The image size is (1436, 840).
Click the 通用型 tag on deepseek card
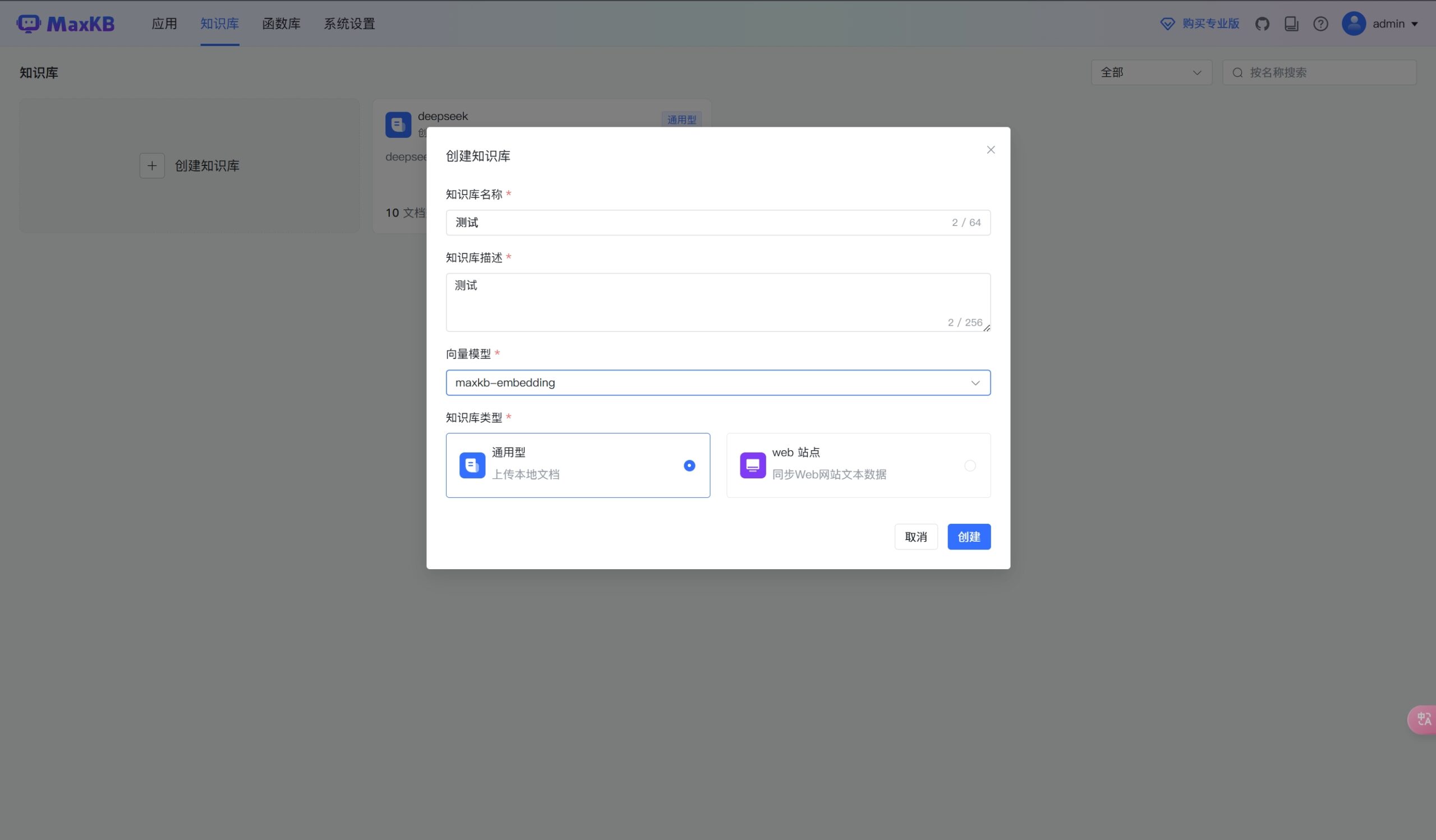click(x=682, y=119)
